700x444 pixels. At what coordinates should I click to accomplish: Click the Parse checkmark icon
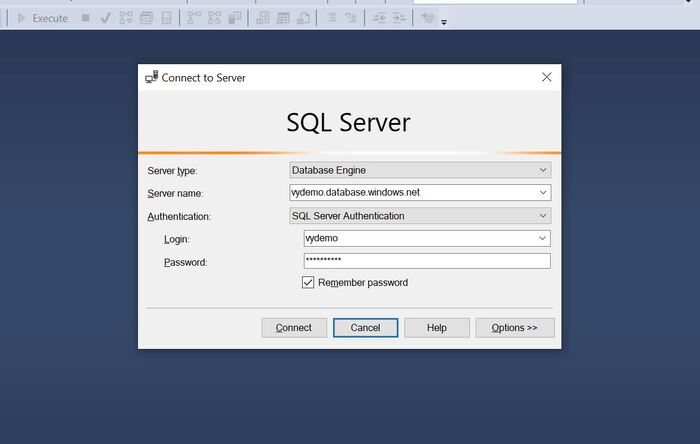(106, 18)
